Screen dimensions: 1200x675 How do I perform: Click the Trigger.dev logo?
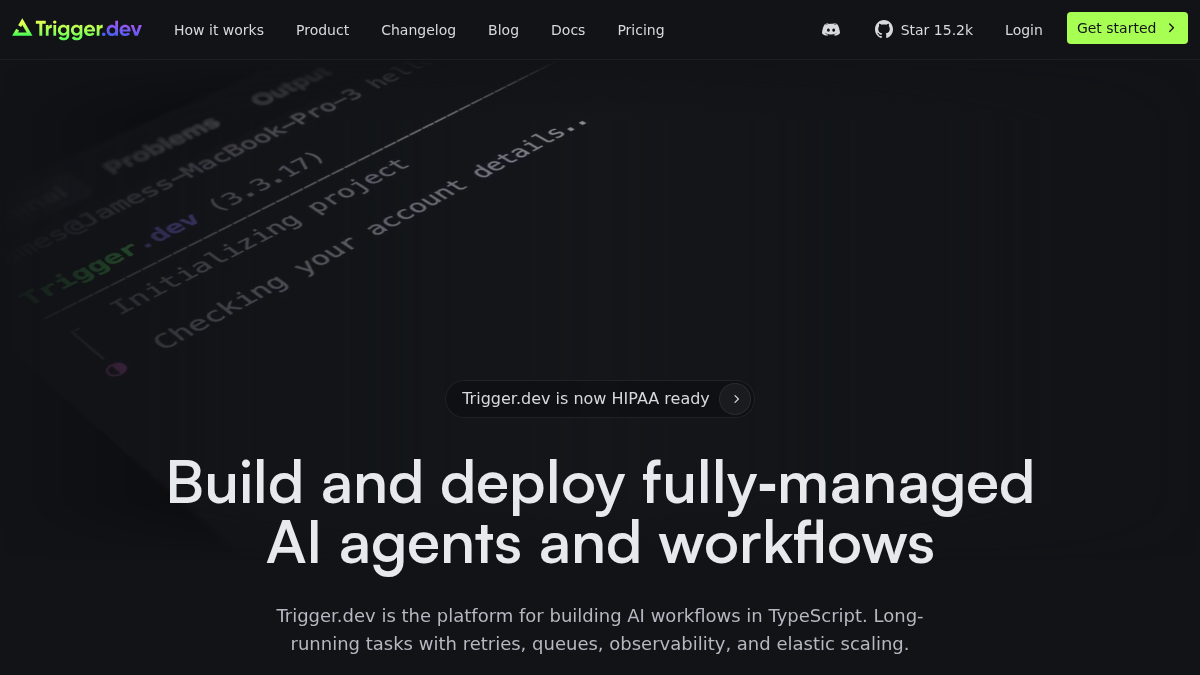pos(77,29)
